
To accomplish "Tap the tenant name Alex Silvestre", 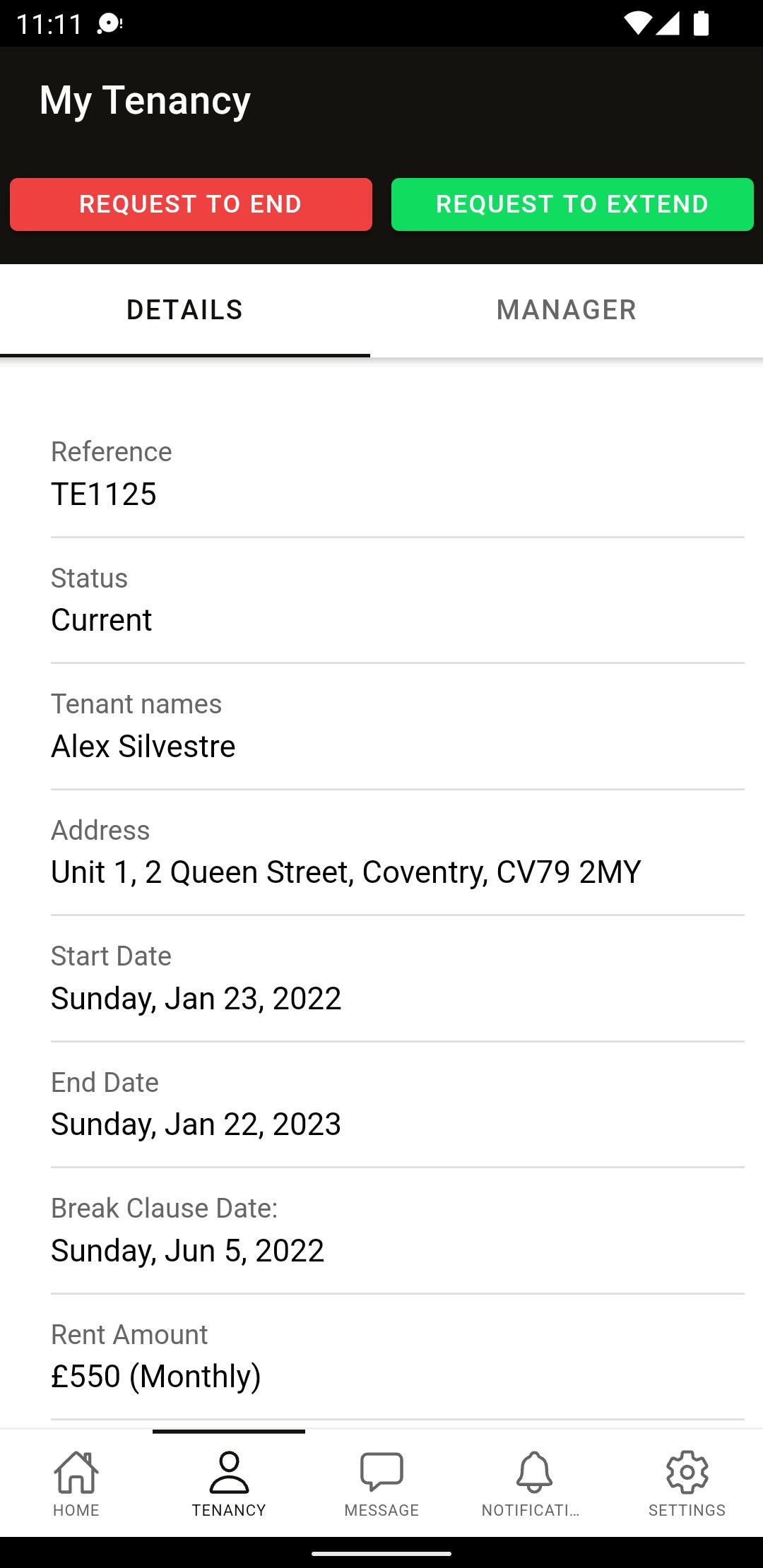I will point(143,747).
